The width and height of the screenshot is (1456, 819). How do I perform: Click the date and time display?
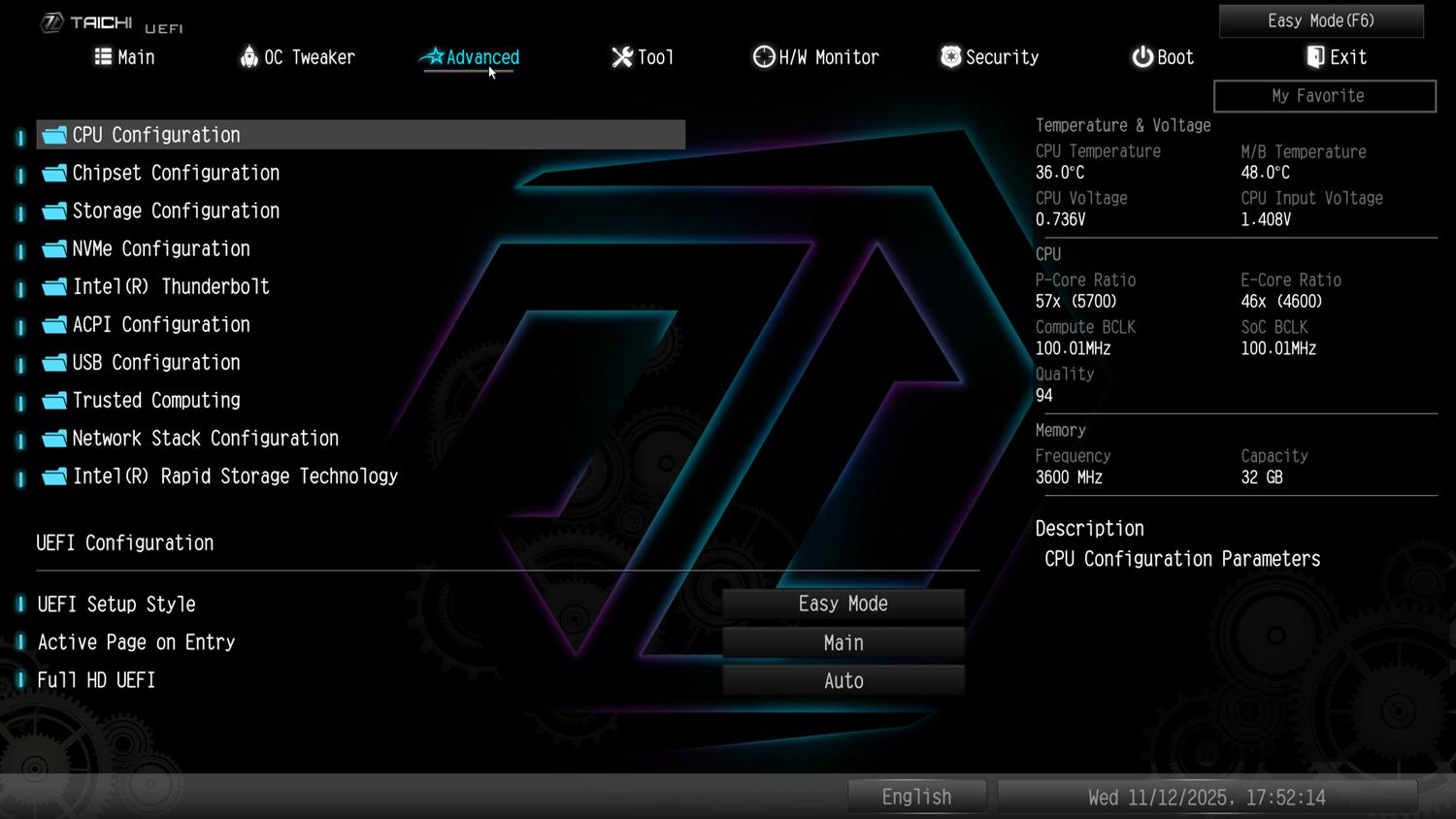click(x=1207, y=797)
